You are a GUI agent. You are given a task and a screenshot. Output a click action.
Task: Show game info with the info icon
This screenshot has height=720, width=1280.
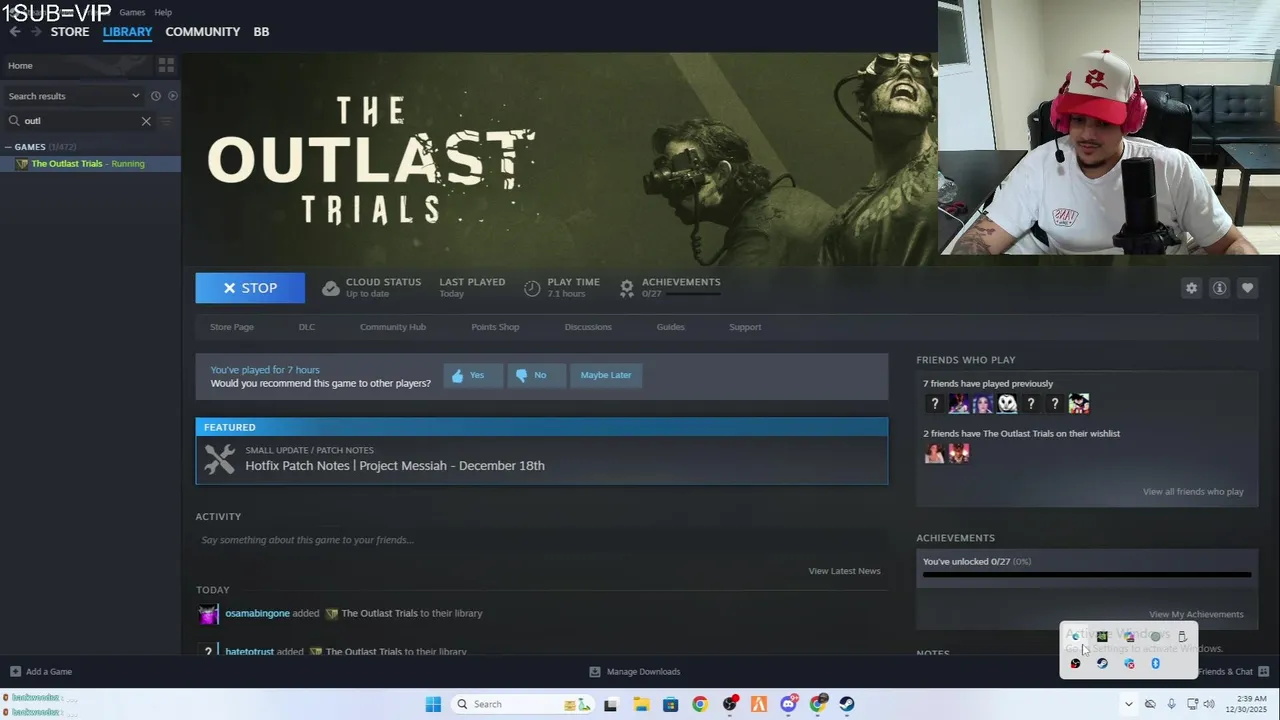(1219, 288)
